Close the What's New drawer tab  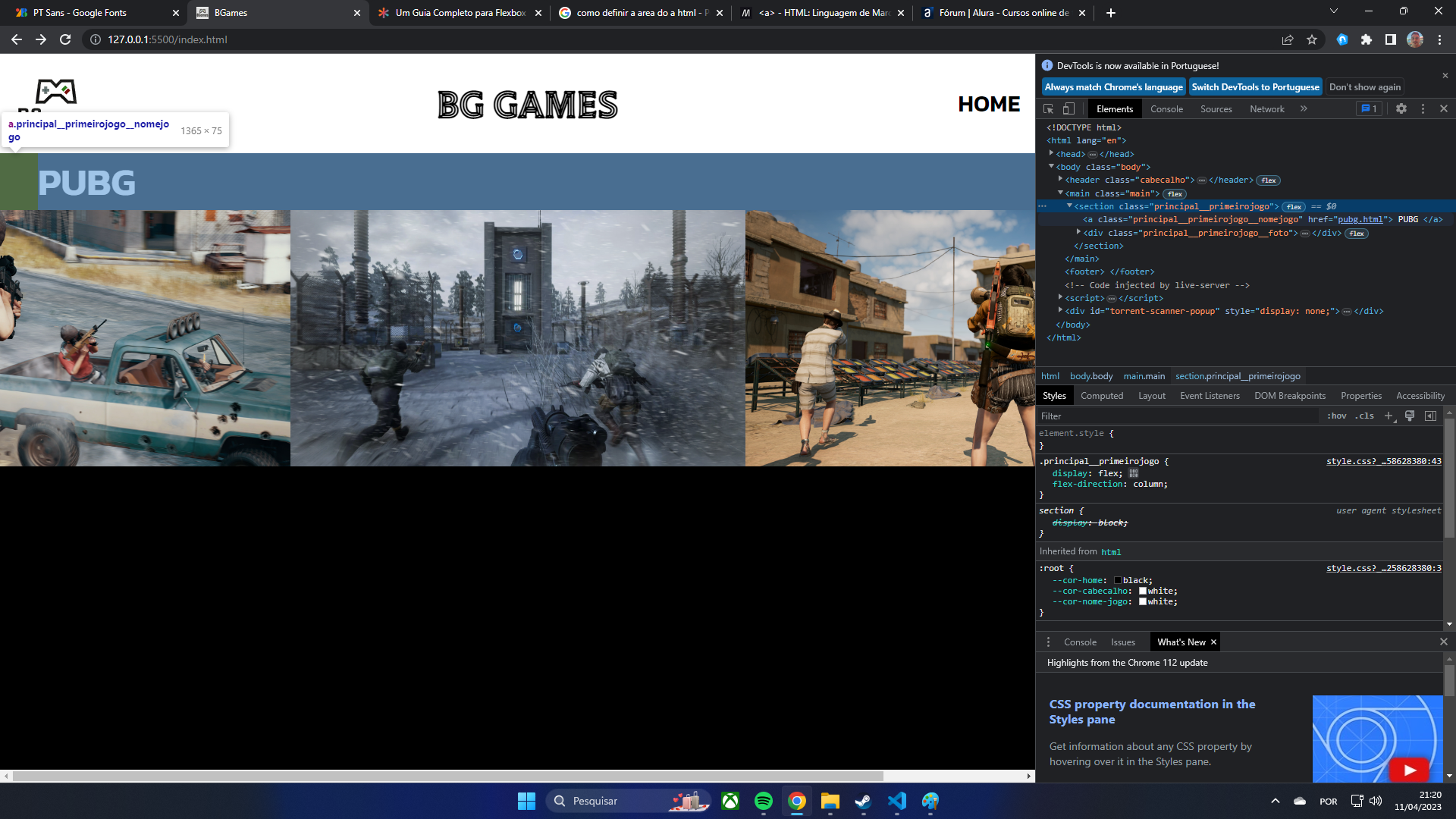click(1213, 642)
